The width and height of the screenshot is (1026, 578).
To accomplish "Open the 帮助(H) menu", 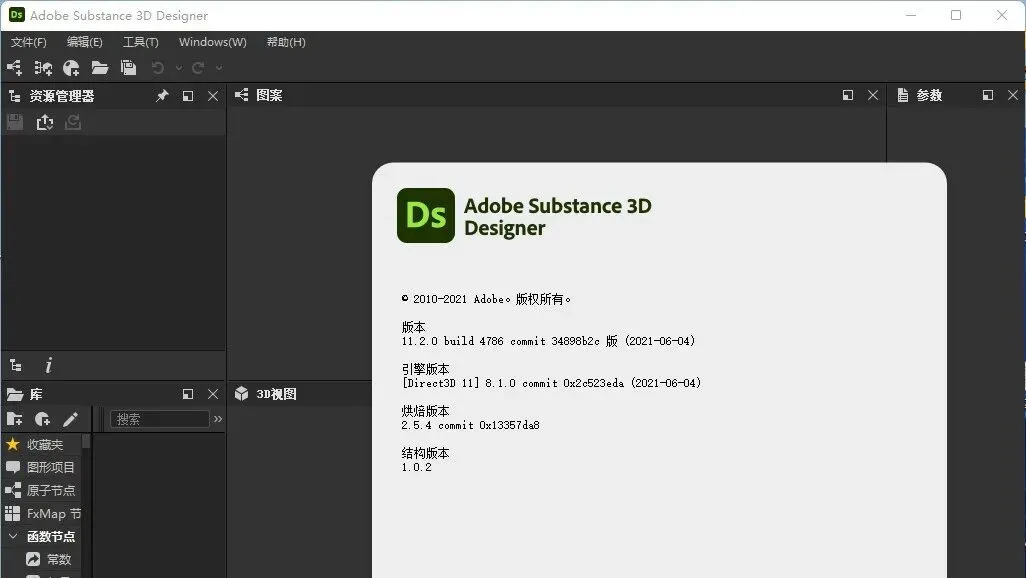I will (286, 42).
